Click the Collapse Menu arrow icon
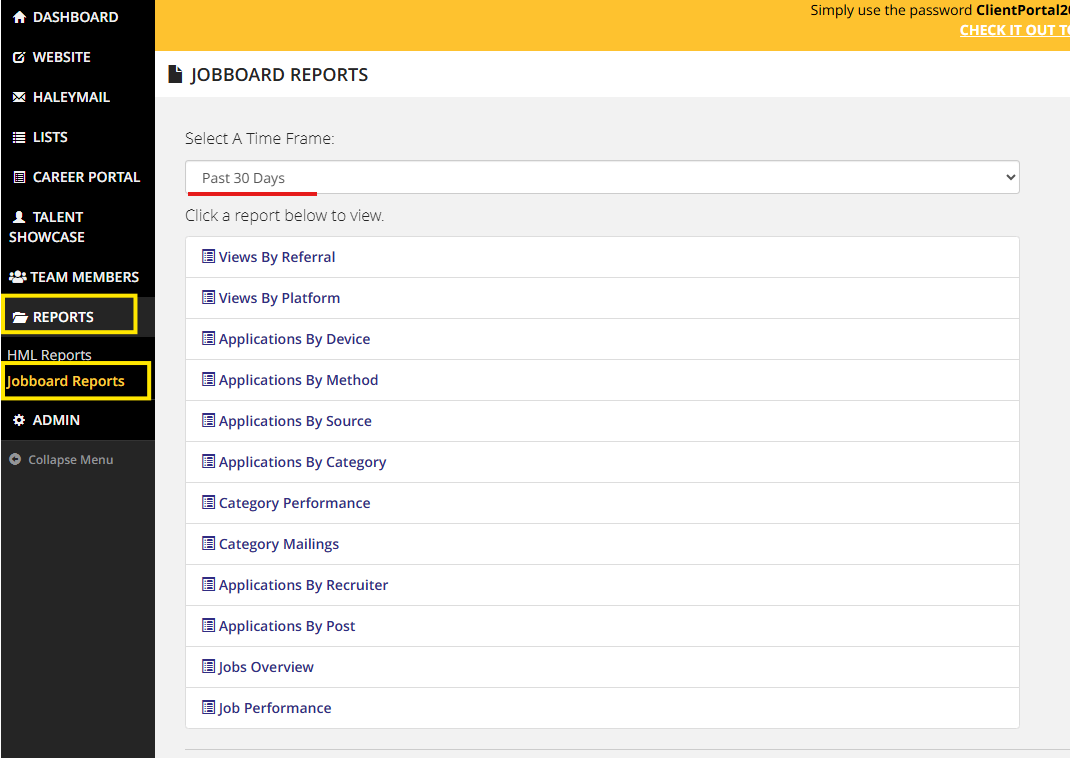Image resolution: width=1070 pixels, height=758 pixels. click(15, 460)
